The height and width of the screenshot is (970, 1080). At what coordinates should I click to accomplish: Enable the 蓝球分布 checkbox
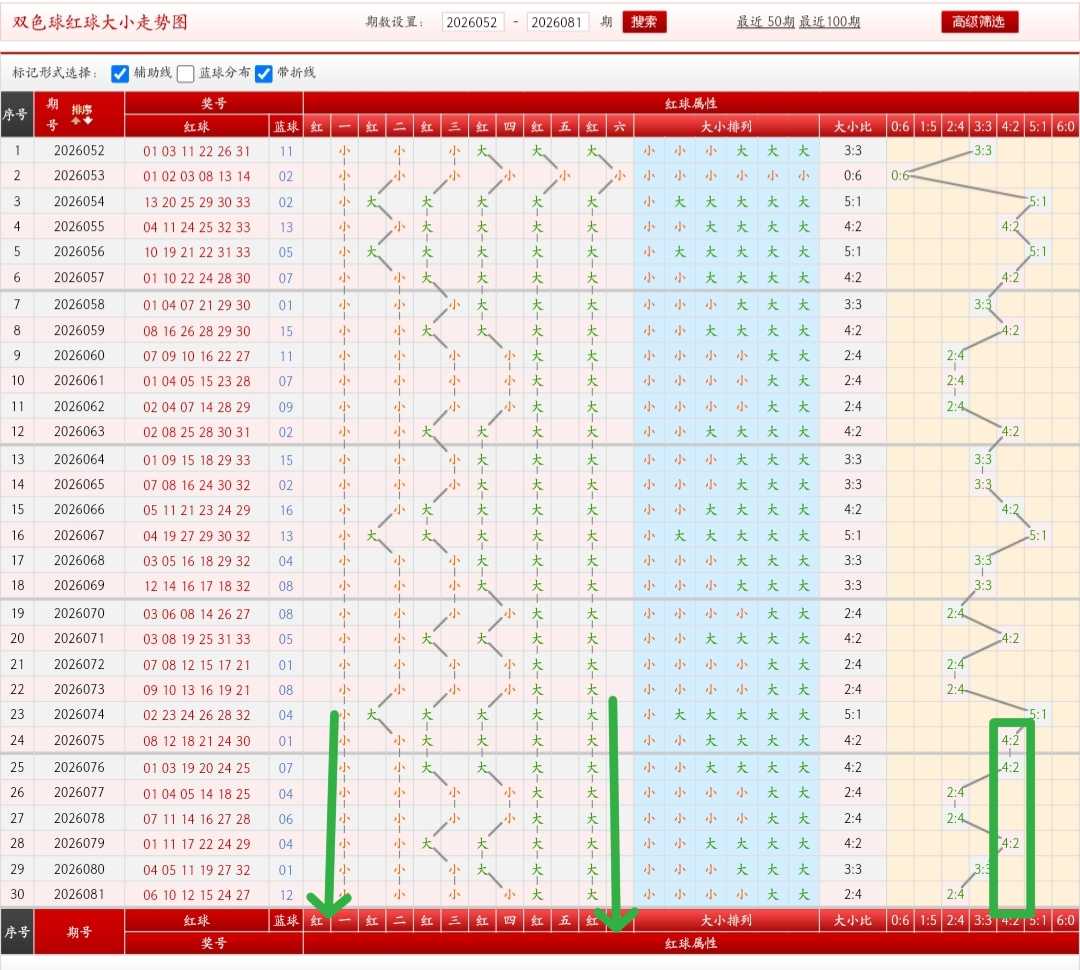pyautogui.click(x=185, y=73)
